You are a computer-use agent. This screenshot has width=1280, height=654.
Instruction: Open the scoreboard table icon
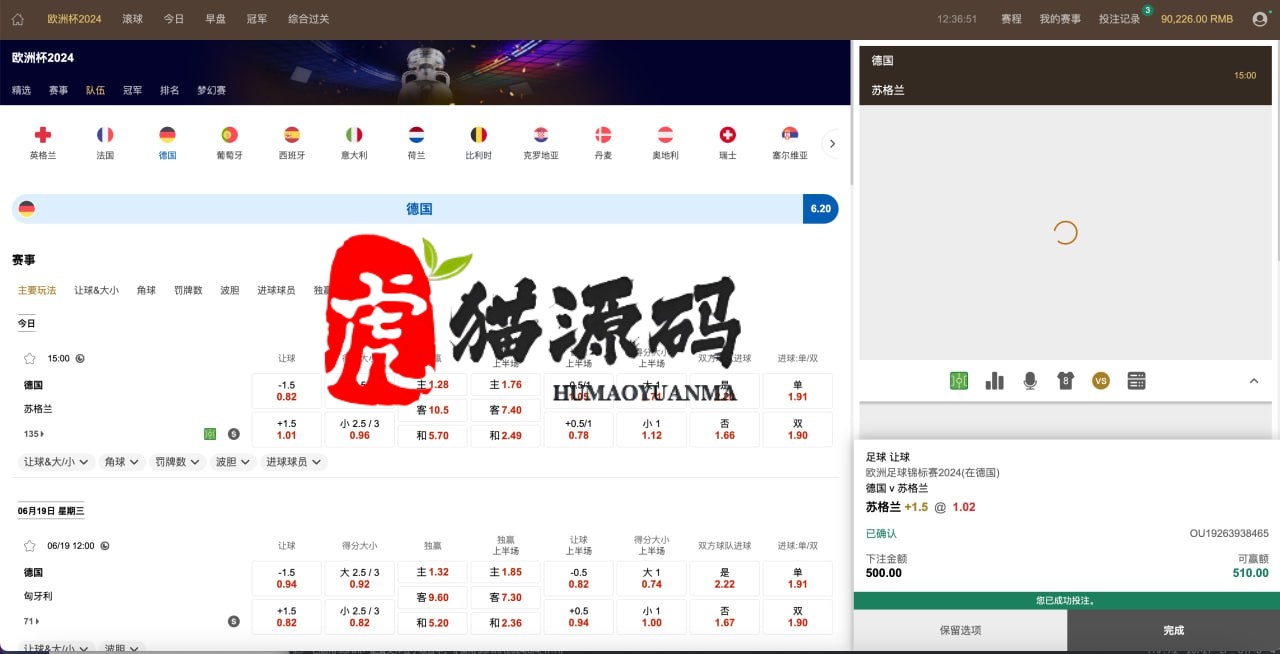1136,381
